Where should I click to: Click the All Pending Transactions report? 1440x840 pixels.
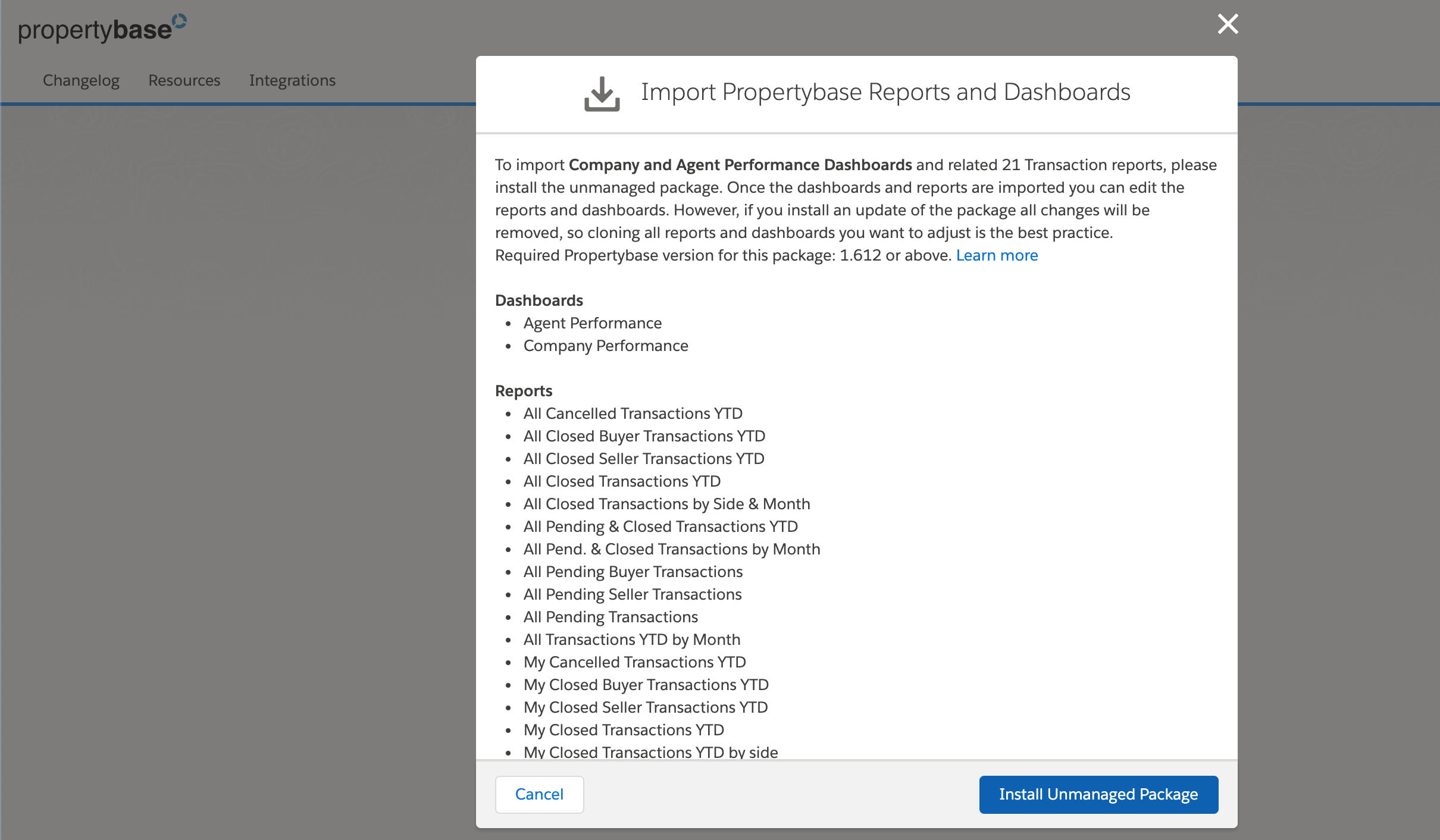pyautogui.click(x=610, y=617)
